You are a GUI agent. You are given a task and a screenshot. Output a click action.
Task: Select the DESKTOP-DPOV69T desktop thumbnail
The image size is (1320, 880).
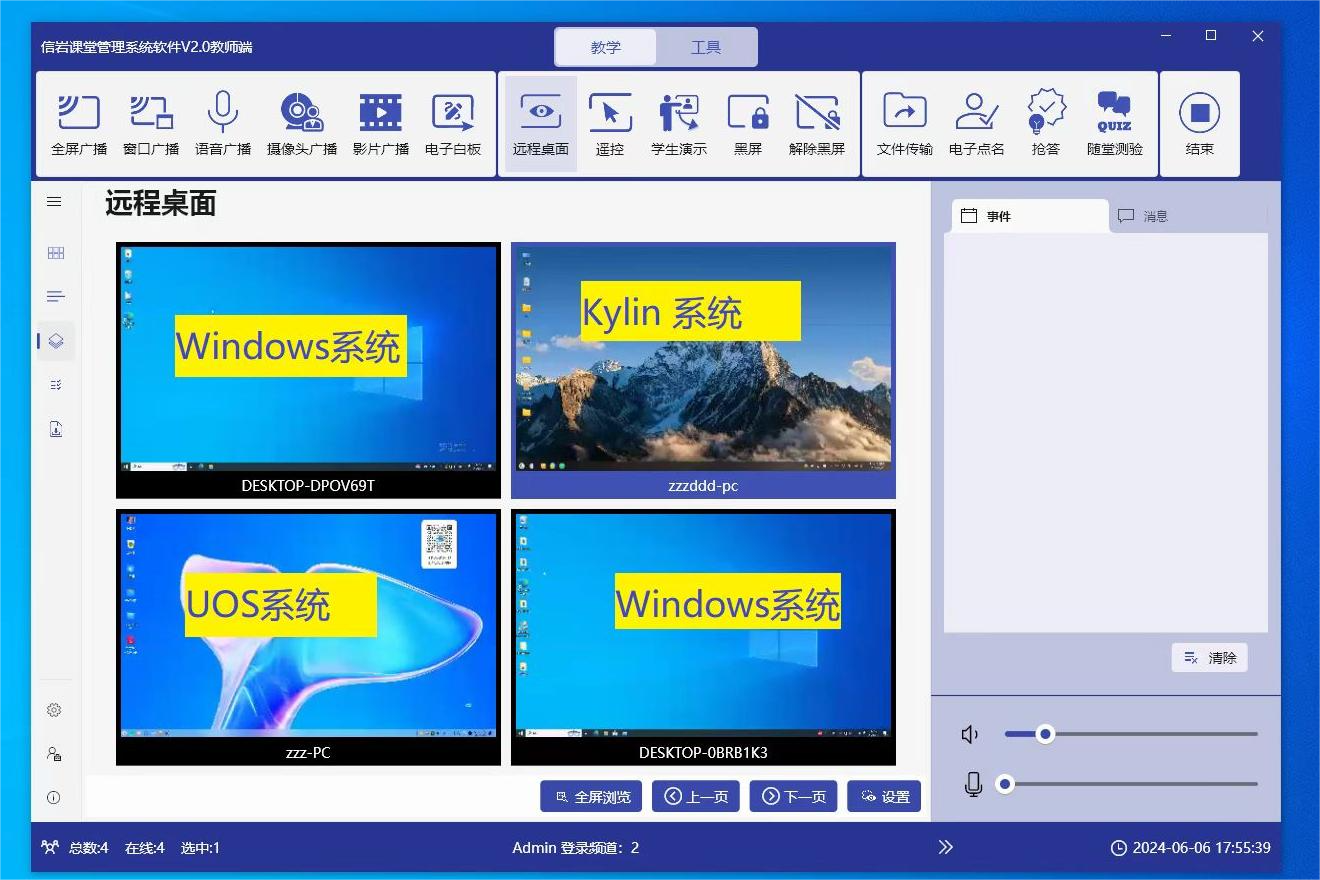coord(308,370)
